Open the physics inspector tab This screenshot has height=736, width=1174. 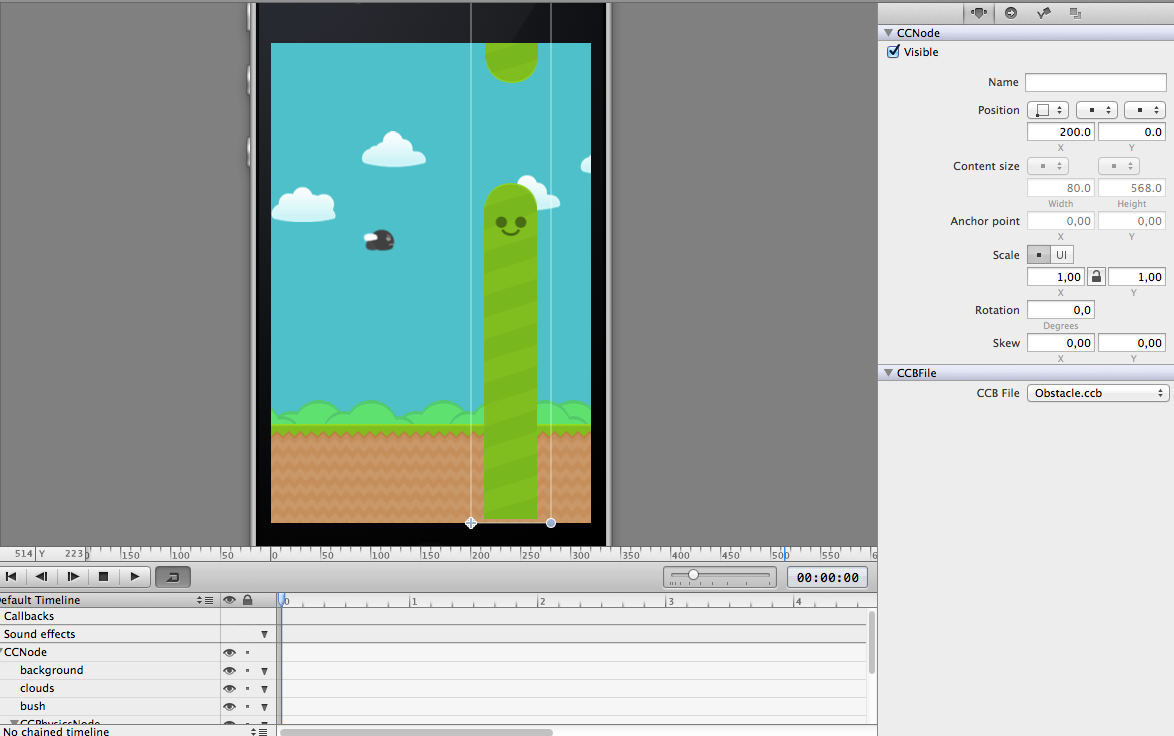1043,13
